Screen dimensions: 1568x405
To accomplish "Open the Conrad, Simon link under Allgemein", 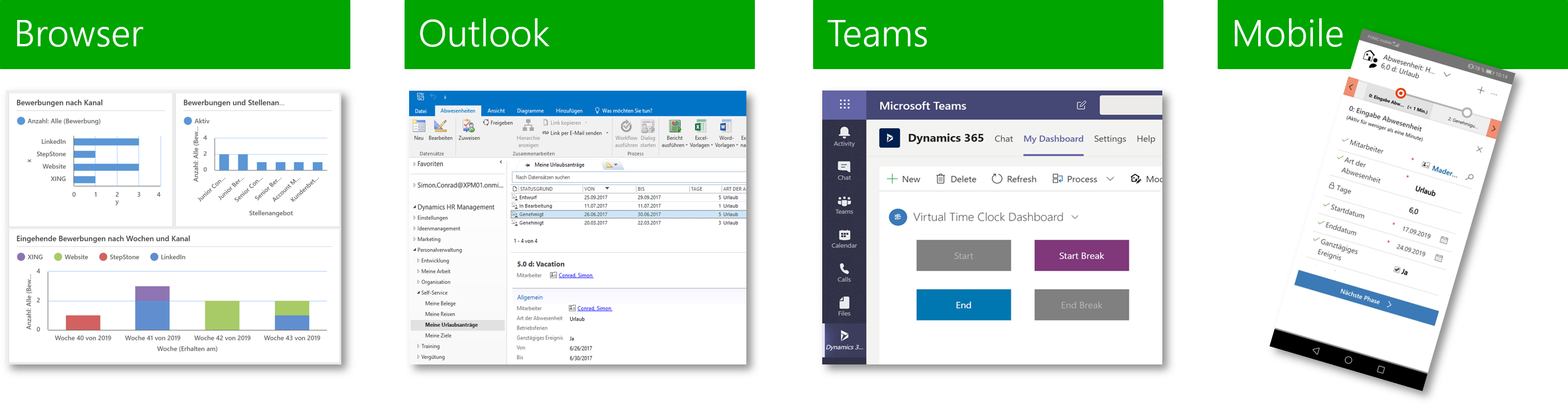I will (x=594, y=309).
